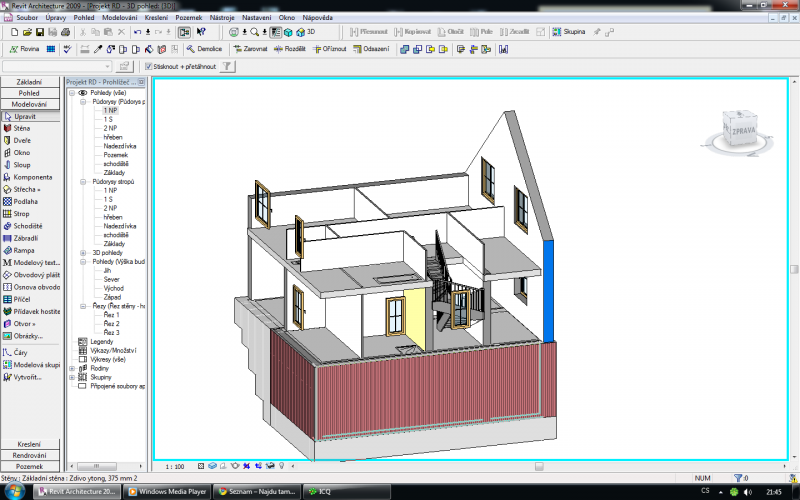Click the ViewCube in the 3D view

pos(743,128)
